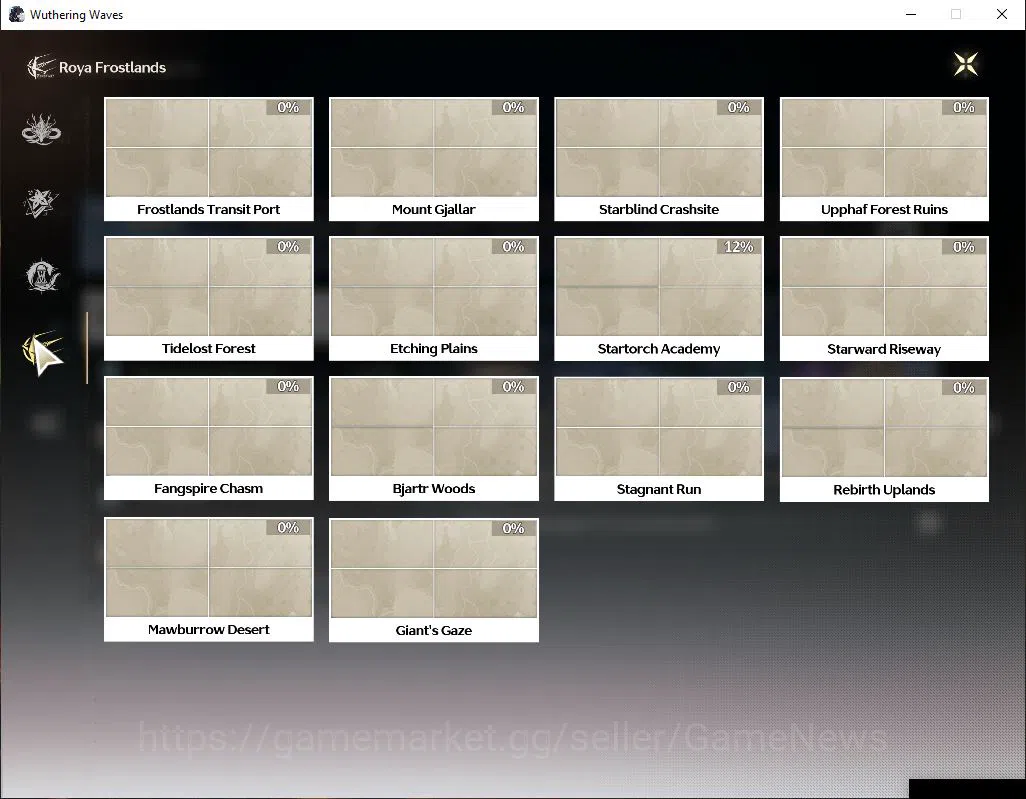The height and width of the screenshot is (799, 1026).
Task: Select the star-shaped region icon in sidebar
Action: (x=41, y=203)
